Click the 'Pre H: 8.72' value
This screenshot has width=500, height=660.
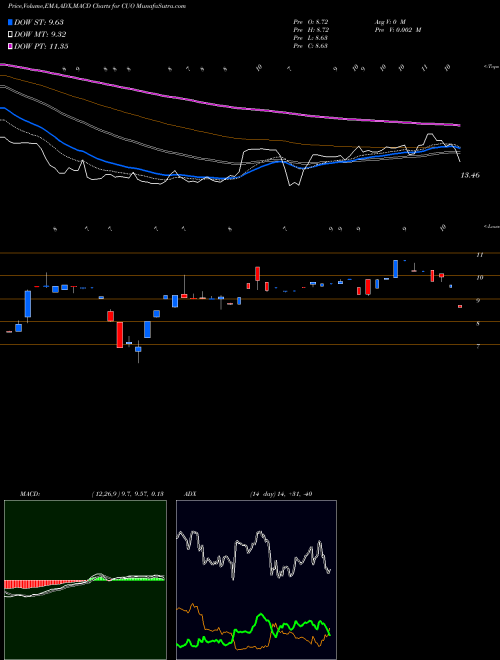click(311, 30)
